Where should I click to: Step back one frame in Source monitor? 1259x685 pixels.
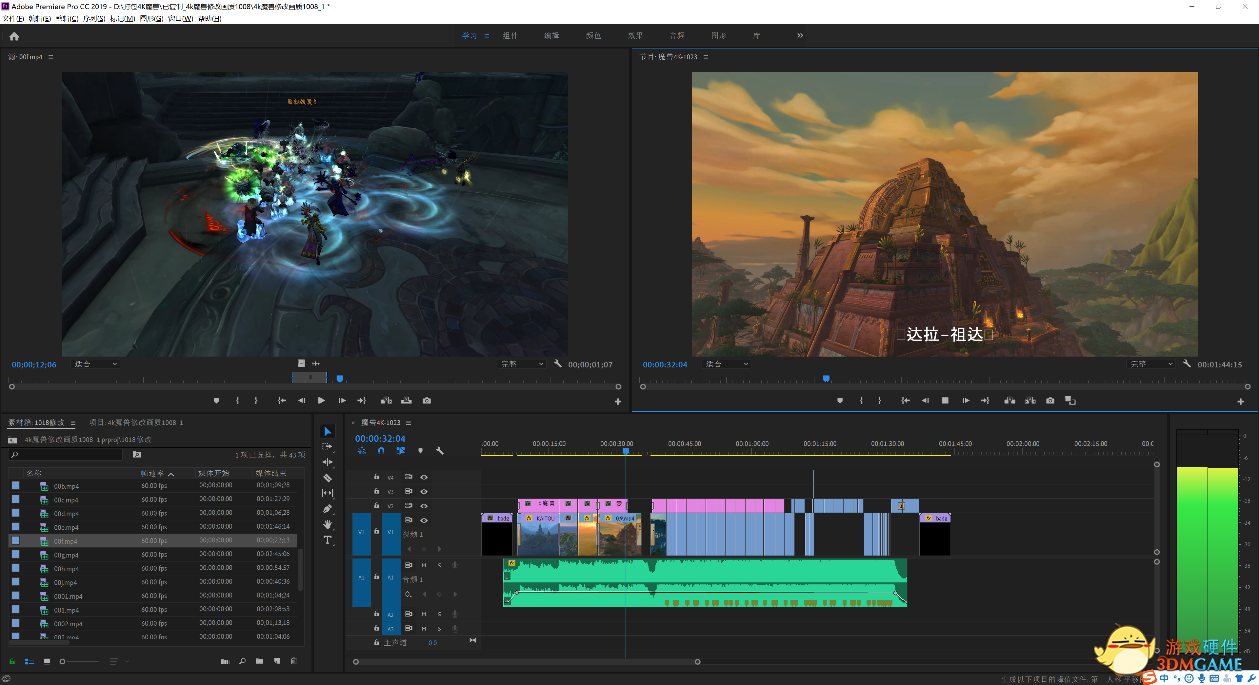tap(301, 400)
